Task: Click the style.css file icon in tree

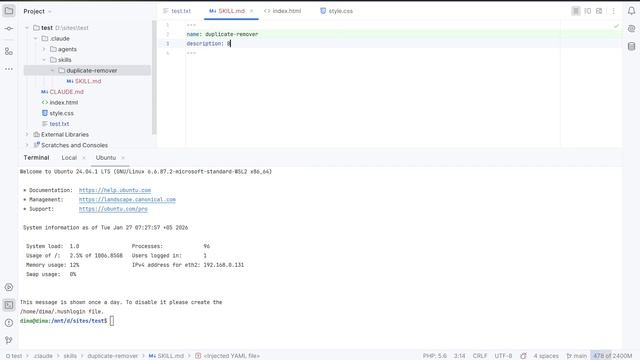Action: [45, 113]
